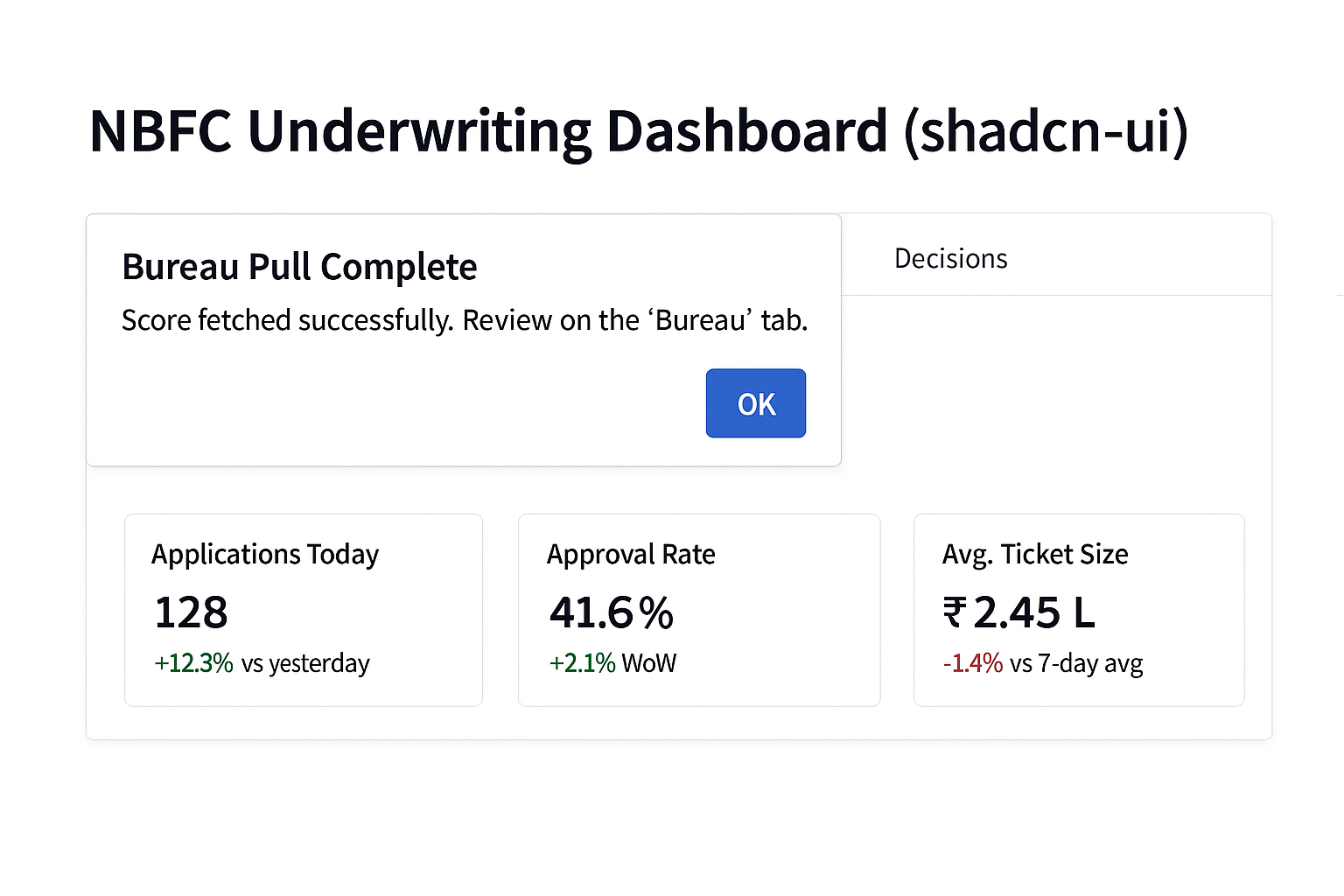The height and width of the screenshot is (896, 1344).
Task: Click the rupee symbol in ticket size
Action: click(955, 612)
